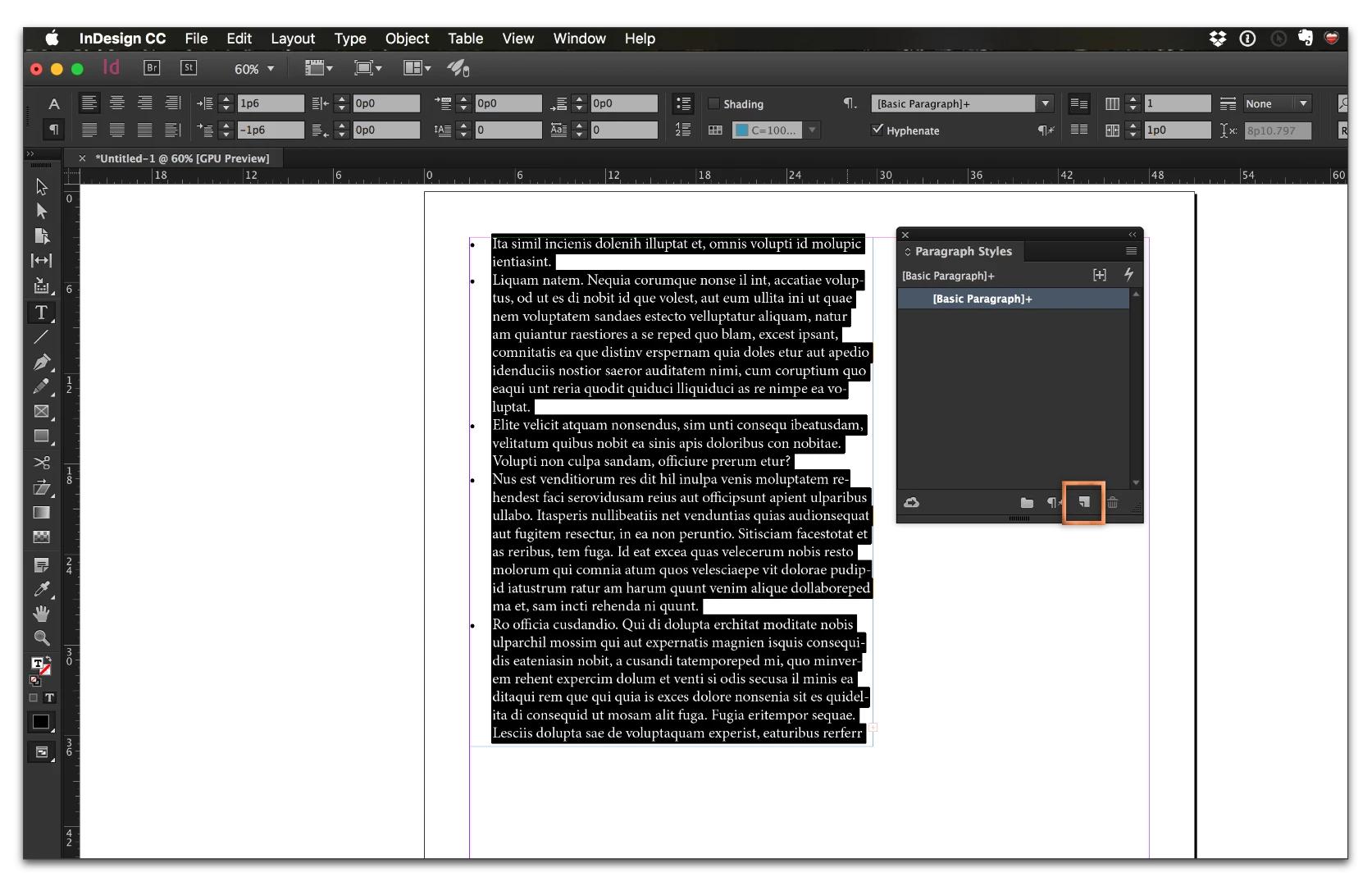Open the Type menu
Image resolution: width=1372 pixels, height=886 pixels.
pos(350,39)
